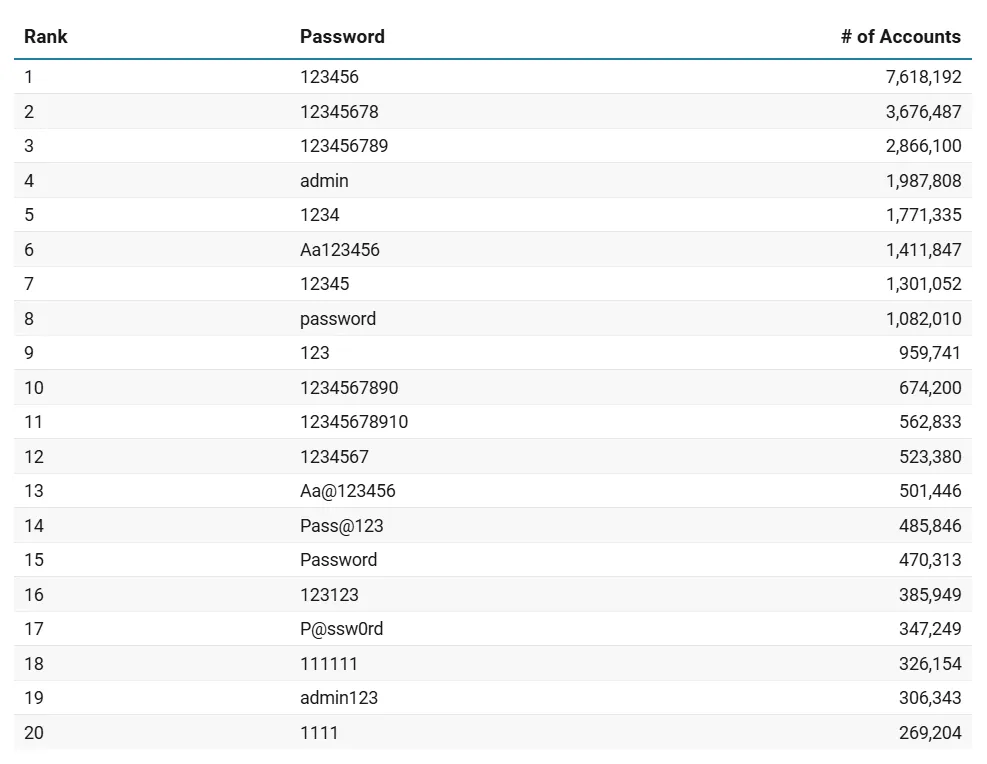The width and height of the screenshot is (987, 764).
Task: Click the P@ssw0rd password cell
Action: [x=342, y=629]
